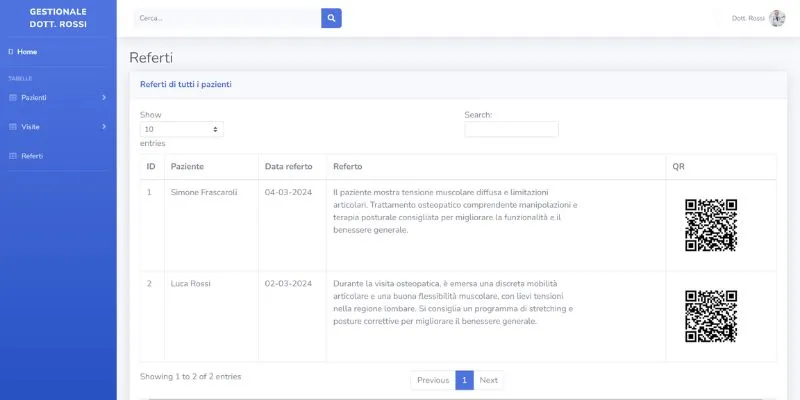
Task: Open QR code for Simone Frascaroli
Action: (x=710, y=225)
